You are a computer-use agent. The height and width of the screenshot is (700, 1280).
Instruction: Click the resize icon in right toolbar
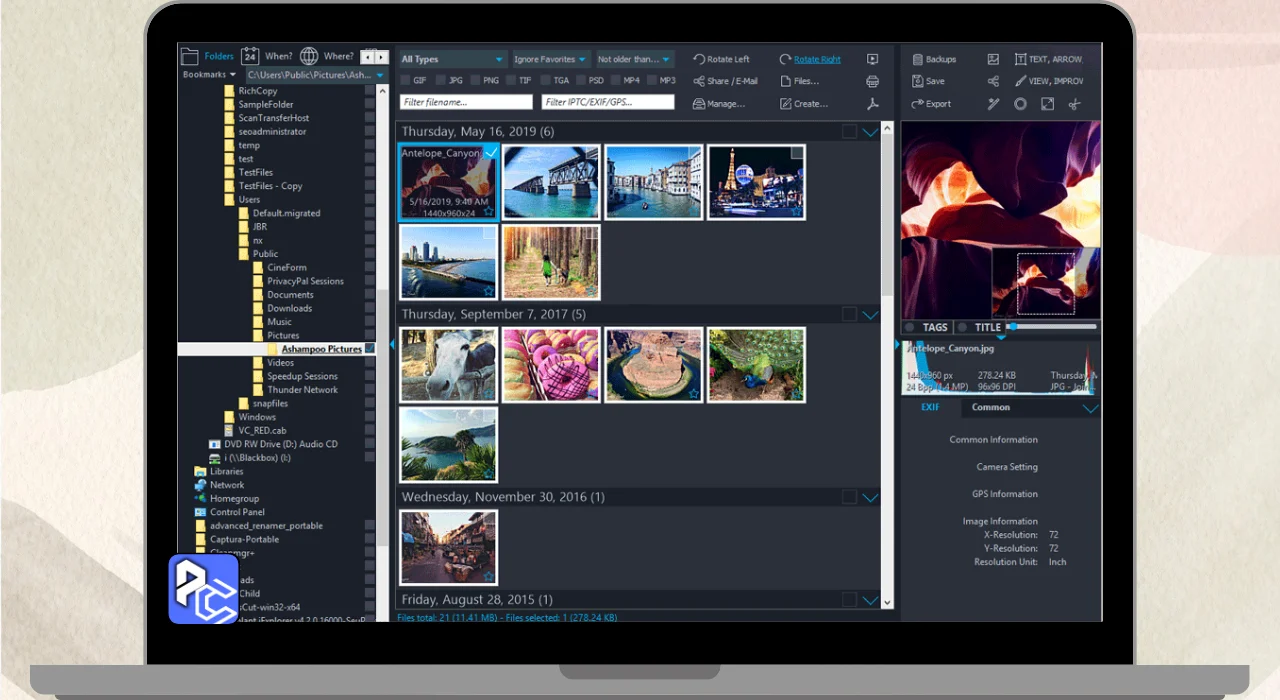[1047, 104]
